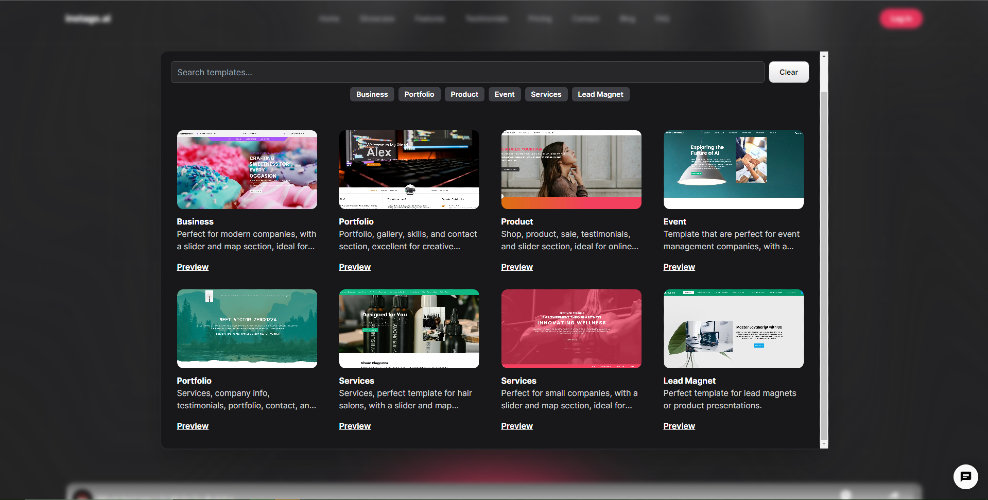The width and height of the screenshot is (988, 500).
Task: Select the Business donuts template thumbnail
Action: (x=247, y=169)
